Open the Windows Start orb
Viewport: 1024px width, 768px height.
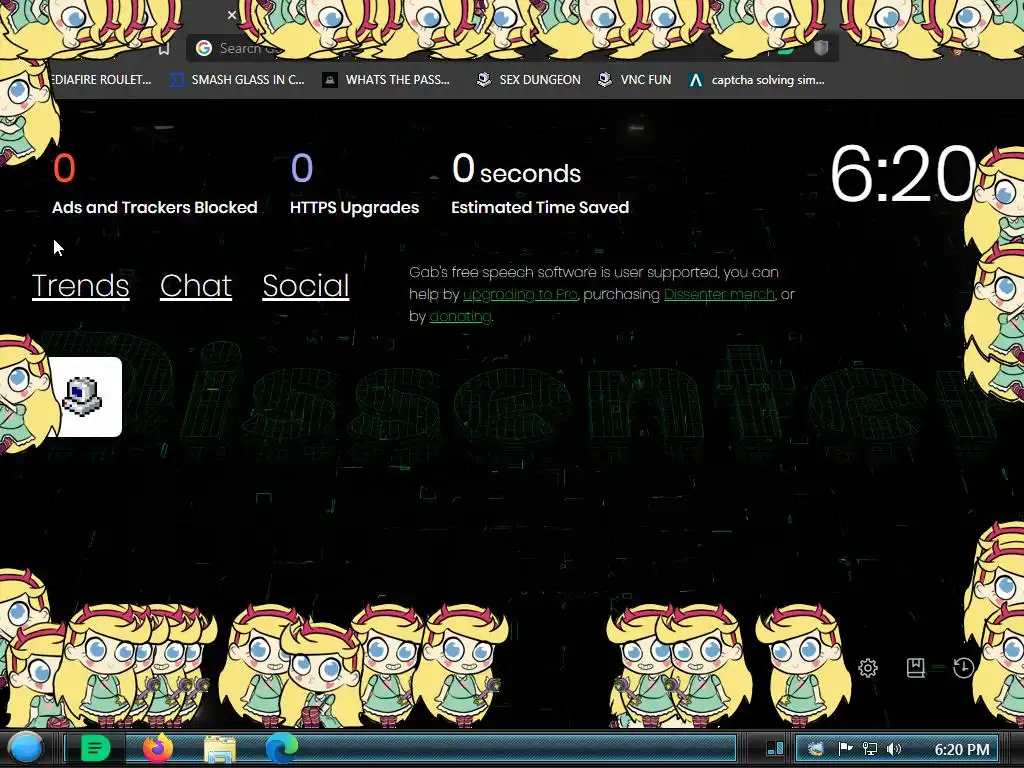tap(26, 748)
